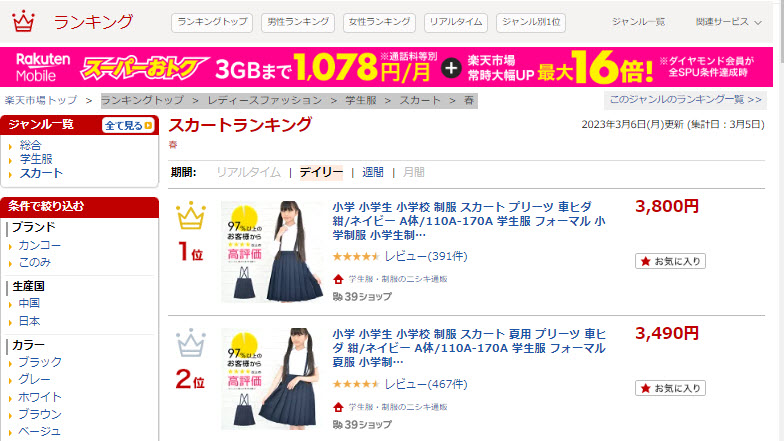Filter by the ブラック color
This screenshot has width=784, height=441.
click(x=40, y=362)
